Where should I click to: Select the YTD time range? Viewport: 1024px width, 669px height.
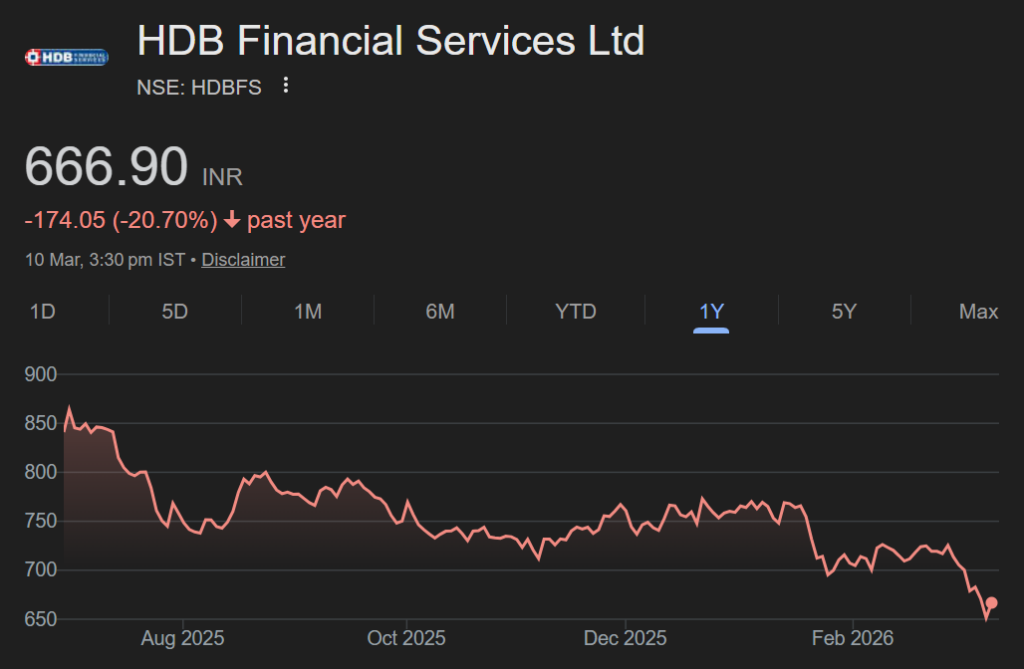tap(575, 311)
